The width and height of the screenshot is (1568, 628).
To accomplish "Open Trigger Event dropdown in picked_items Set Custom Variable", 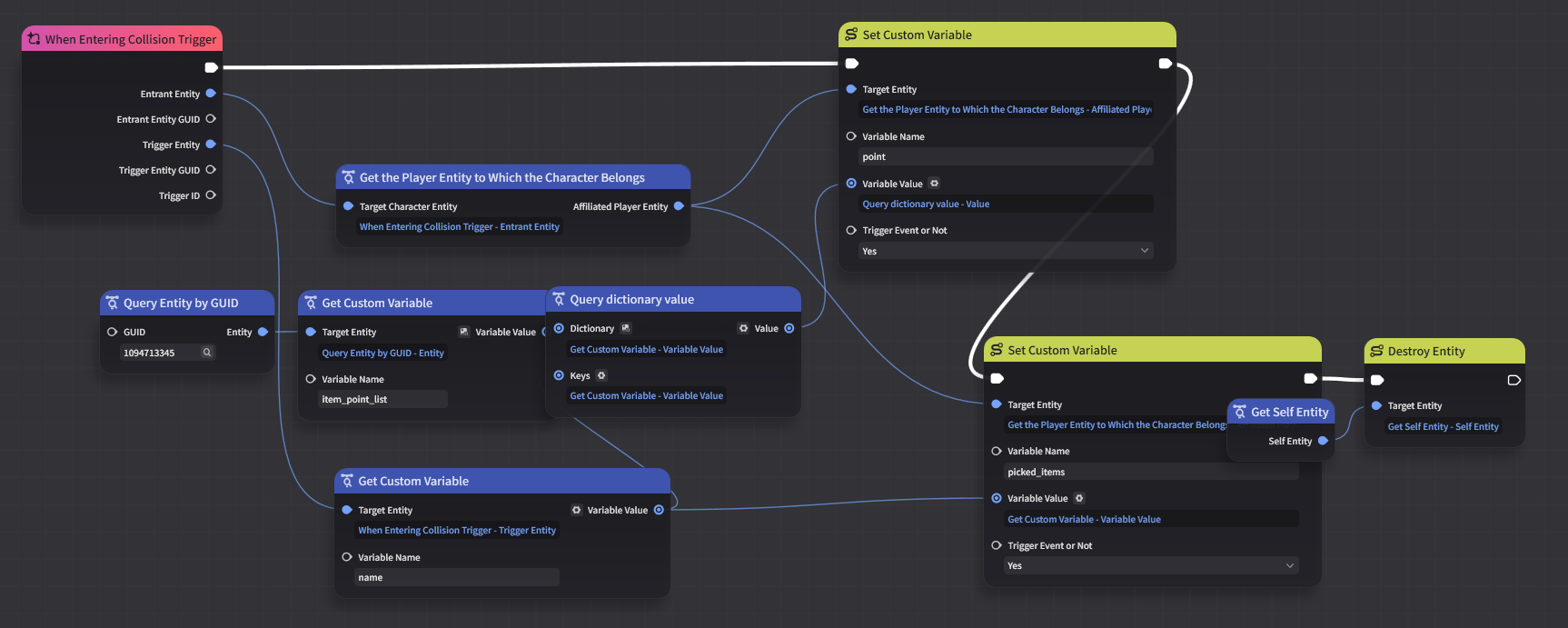I will (x=1151, y=565).
